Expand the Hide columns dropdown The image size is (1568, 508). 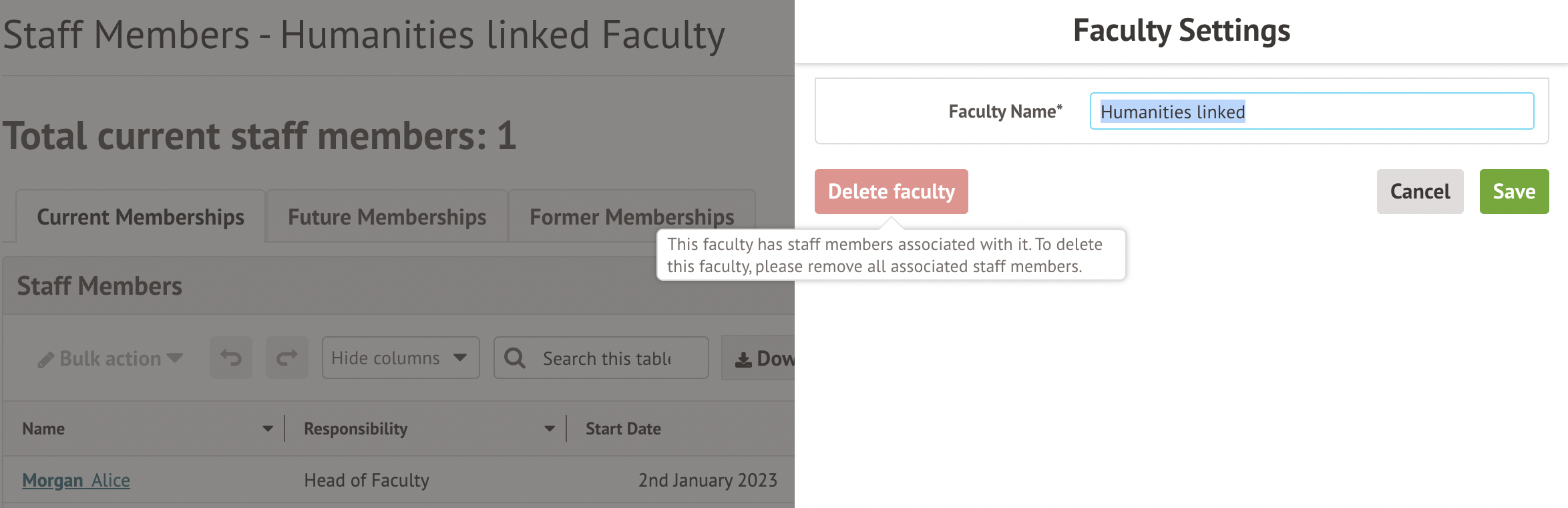(400, 358)
